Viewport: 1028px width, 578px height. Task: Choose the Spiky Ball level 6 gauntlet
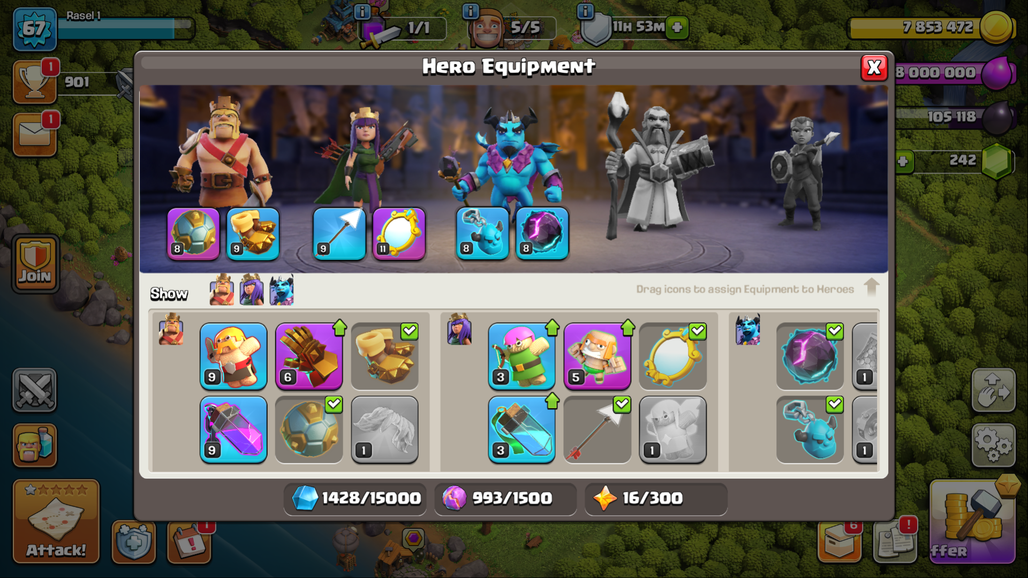(309, 356)
